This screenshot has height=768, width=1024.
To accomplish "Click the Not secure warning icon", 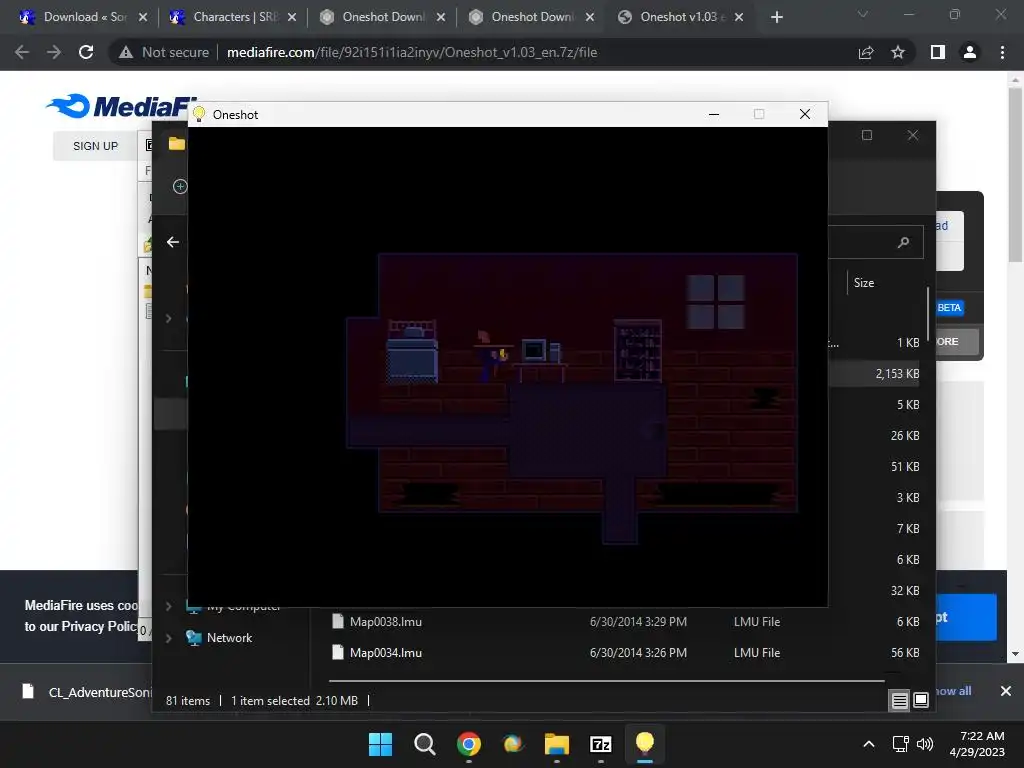I will [x=126, y=52].
